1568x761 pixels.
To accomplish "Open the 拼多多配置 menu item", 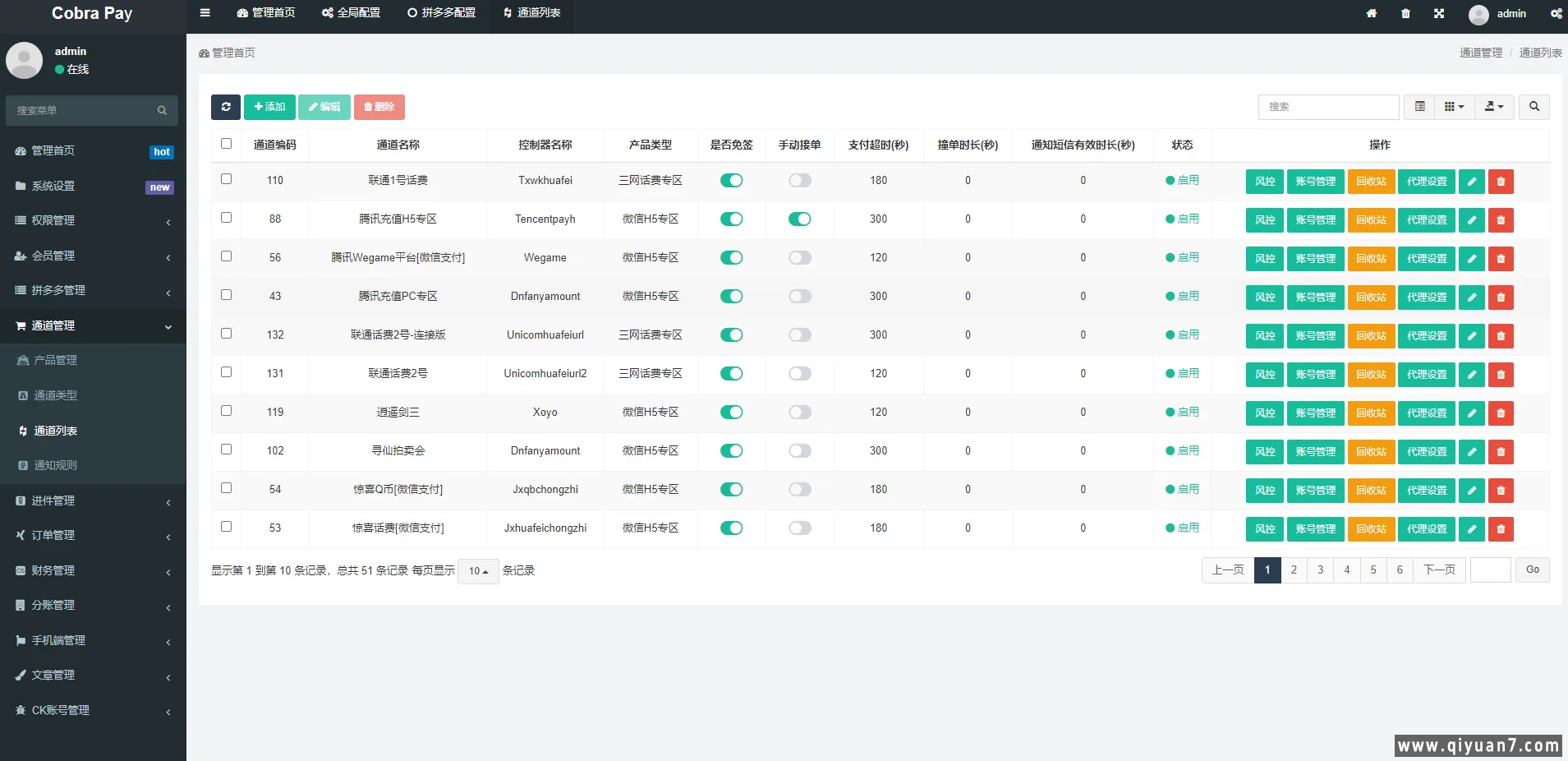I will tap(441, 13).
